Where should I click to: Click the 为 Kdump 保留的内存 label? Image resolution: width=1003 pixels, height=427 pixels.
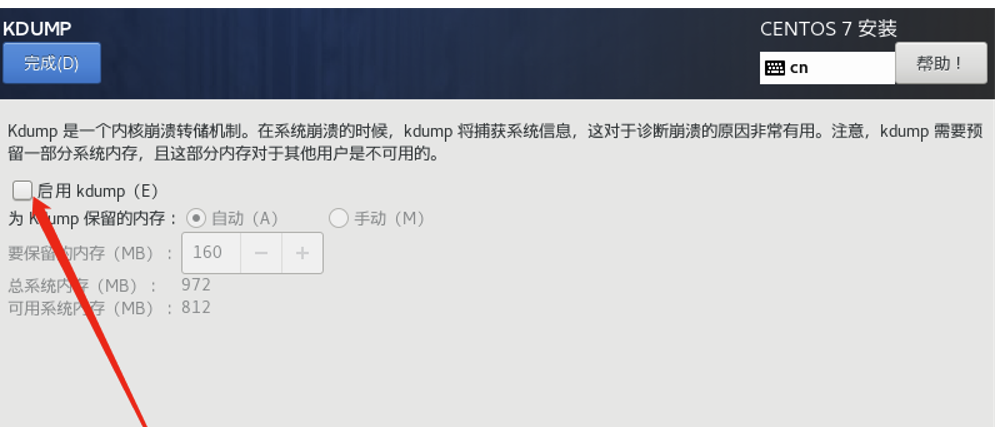(x=93, y=219)
